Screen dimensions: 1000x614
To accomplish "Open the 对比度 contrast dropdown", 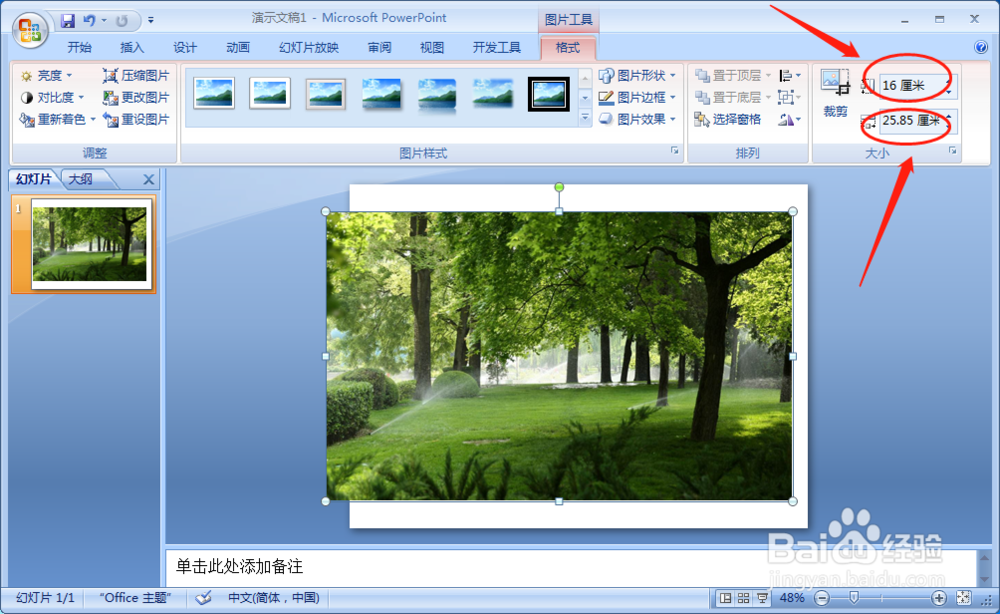I will (x=52, y=98).
